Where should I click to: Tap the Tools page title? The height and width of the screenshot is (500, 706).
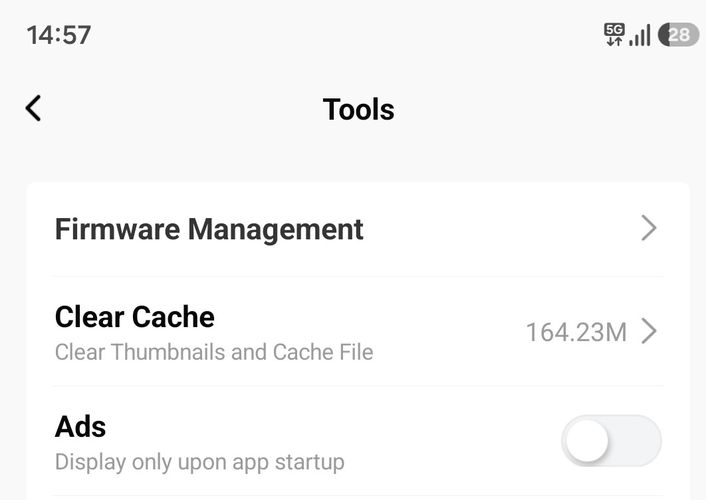click(358, 109)
